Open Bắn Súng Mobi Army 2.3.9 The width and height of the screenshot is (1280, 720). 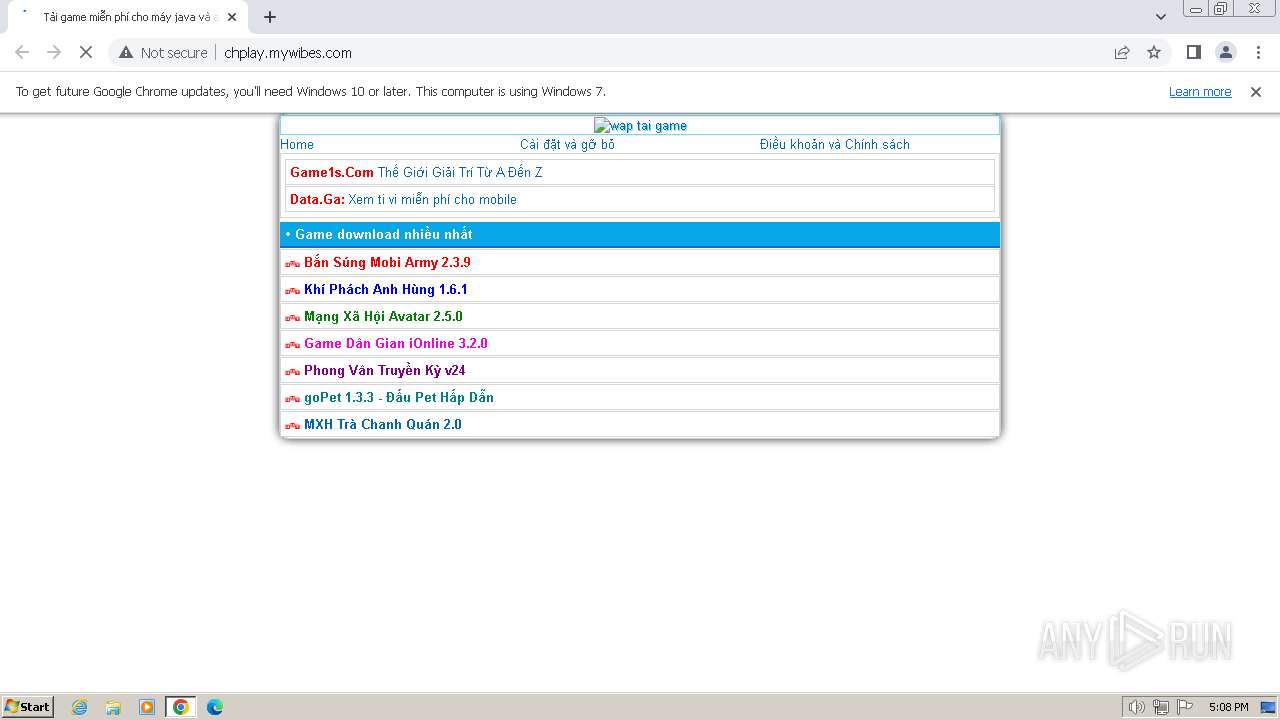387,262
